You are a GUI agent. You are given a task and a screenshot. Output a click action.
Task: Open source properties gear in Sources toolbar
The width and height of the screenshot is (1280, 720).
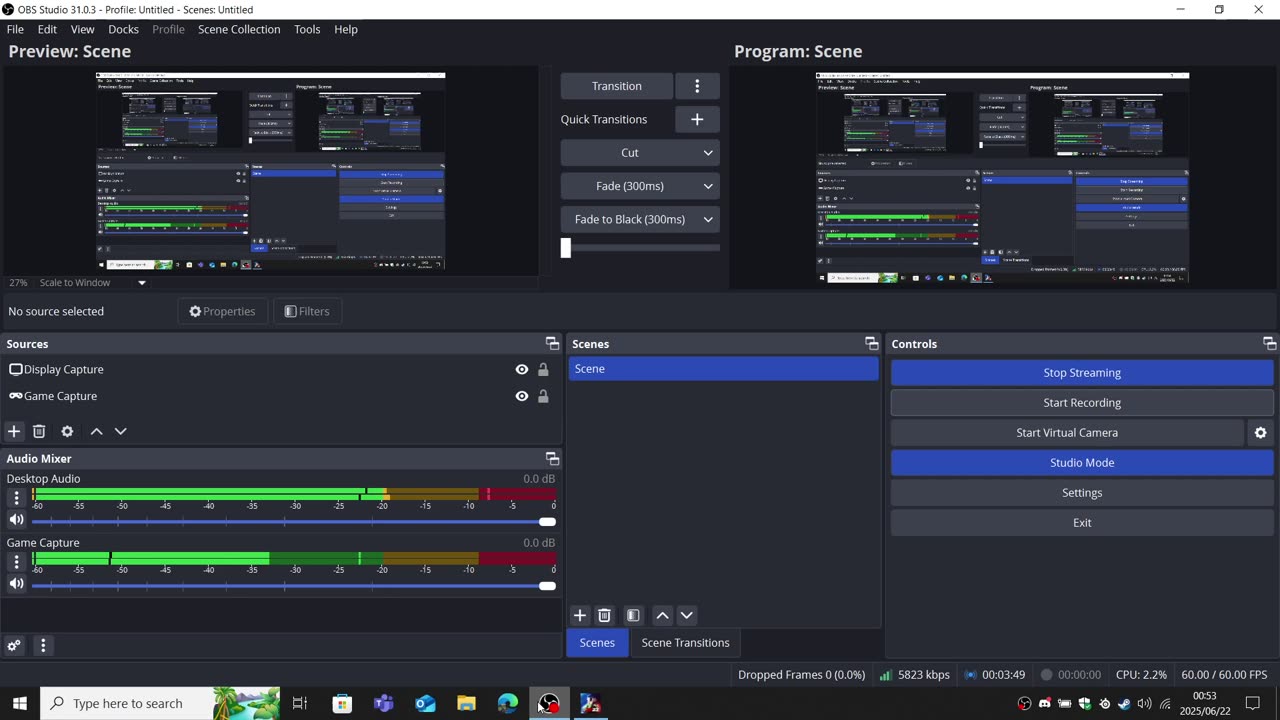pyautogui.click(x=67, y=431)
